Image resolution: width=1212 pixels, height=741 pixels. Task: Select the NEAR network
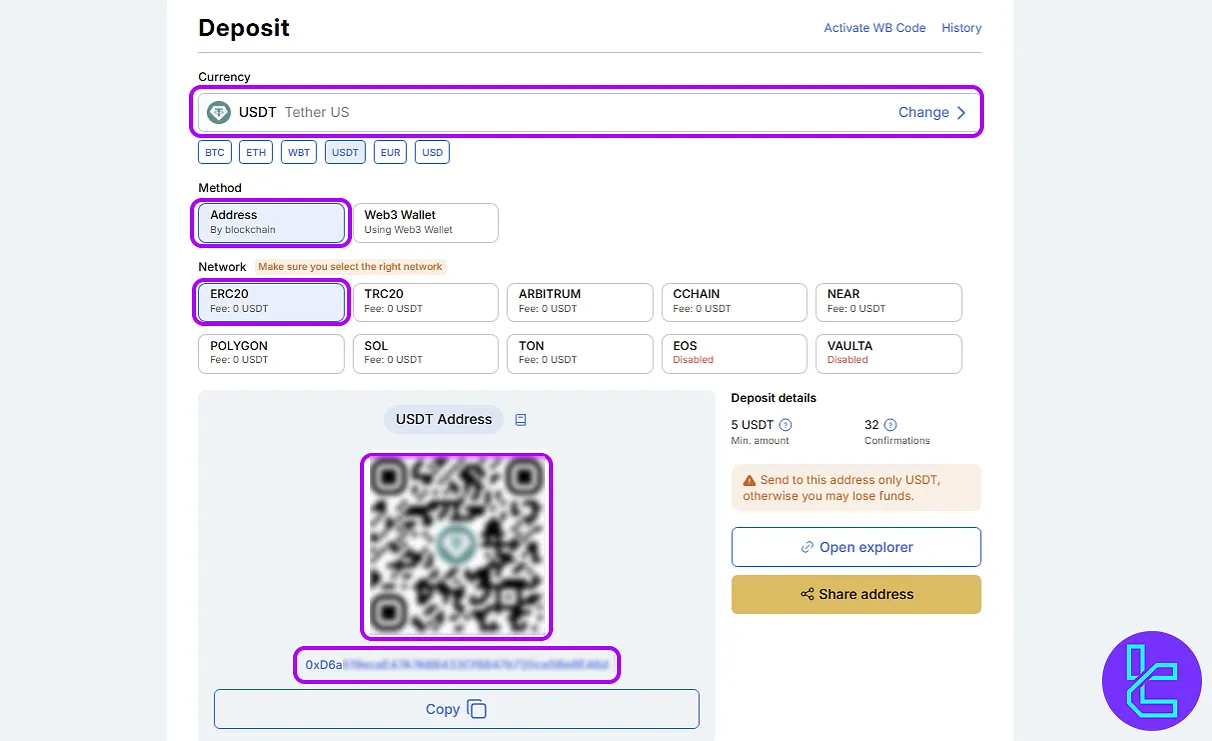pos(889,302)
